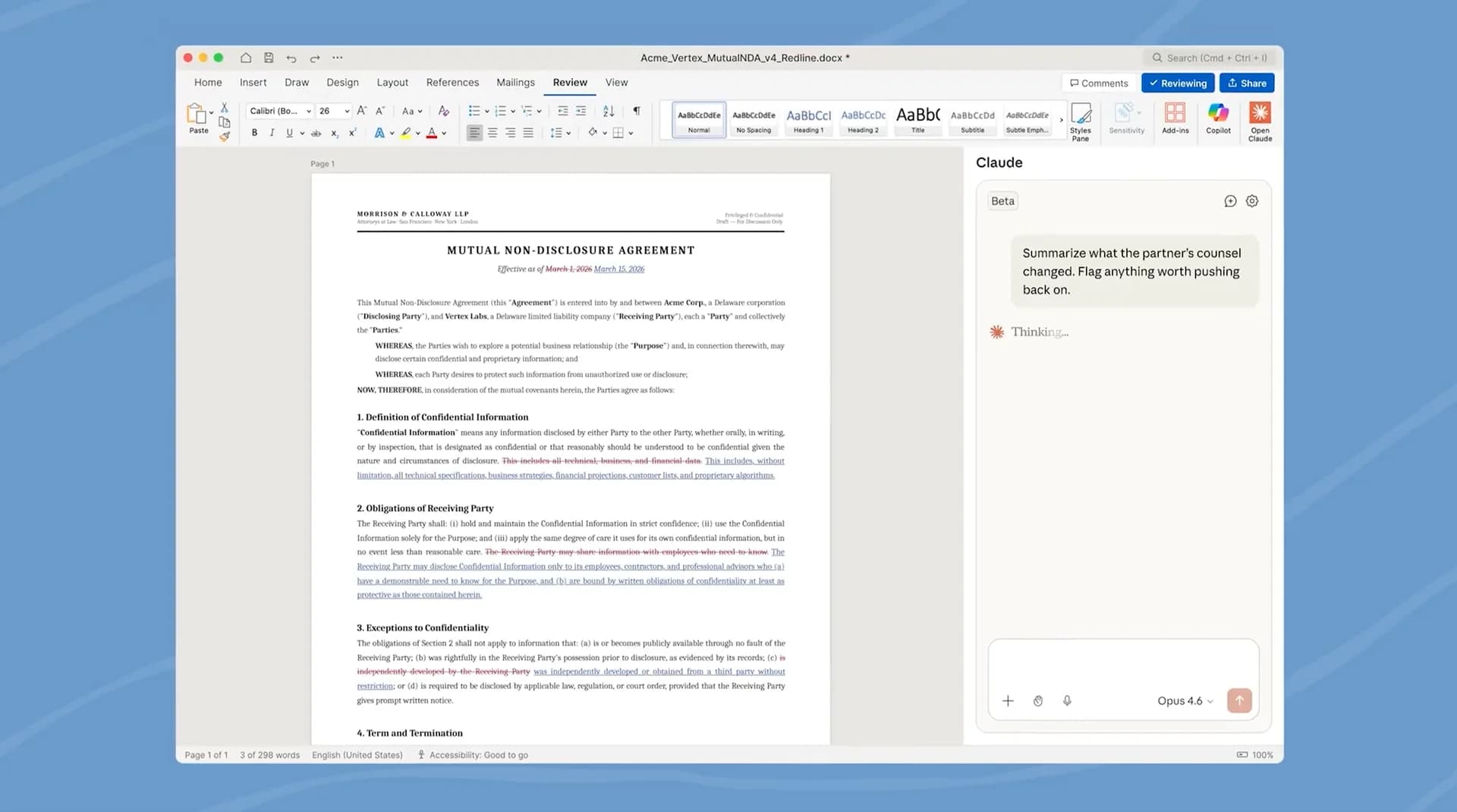This screenshot has height=812, width=1457.
Task: Toggle paragraph marks display
Action: tap(636, 111)
